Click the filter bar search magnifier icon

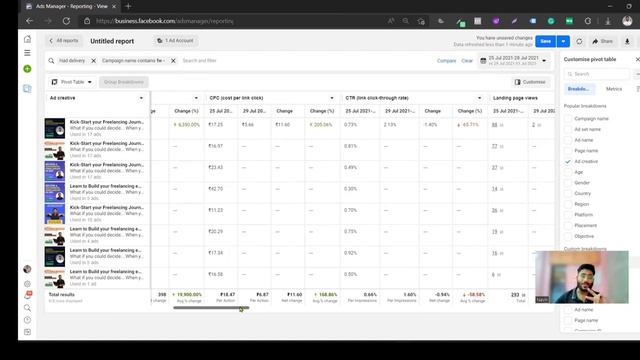pyautogui.click(x=51, y=61)
